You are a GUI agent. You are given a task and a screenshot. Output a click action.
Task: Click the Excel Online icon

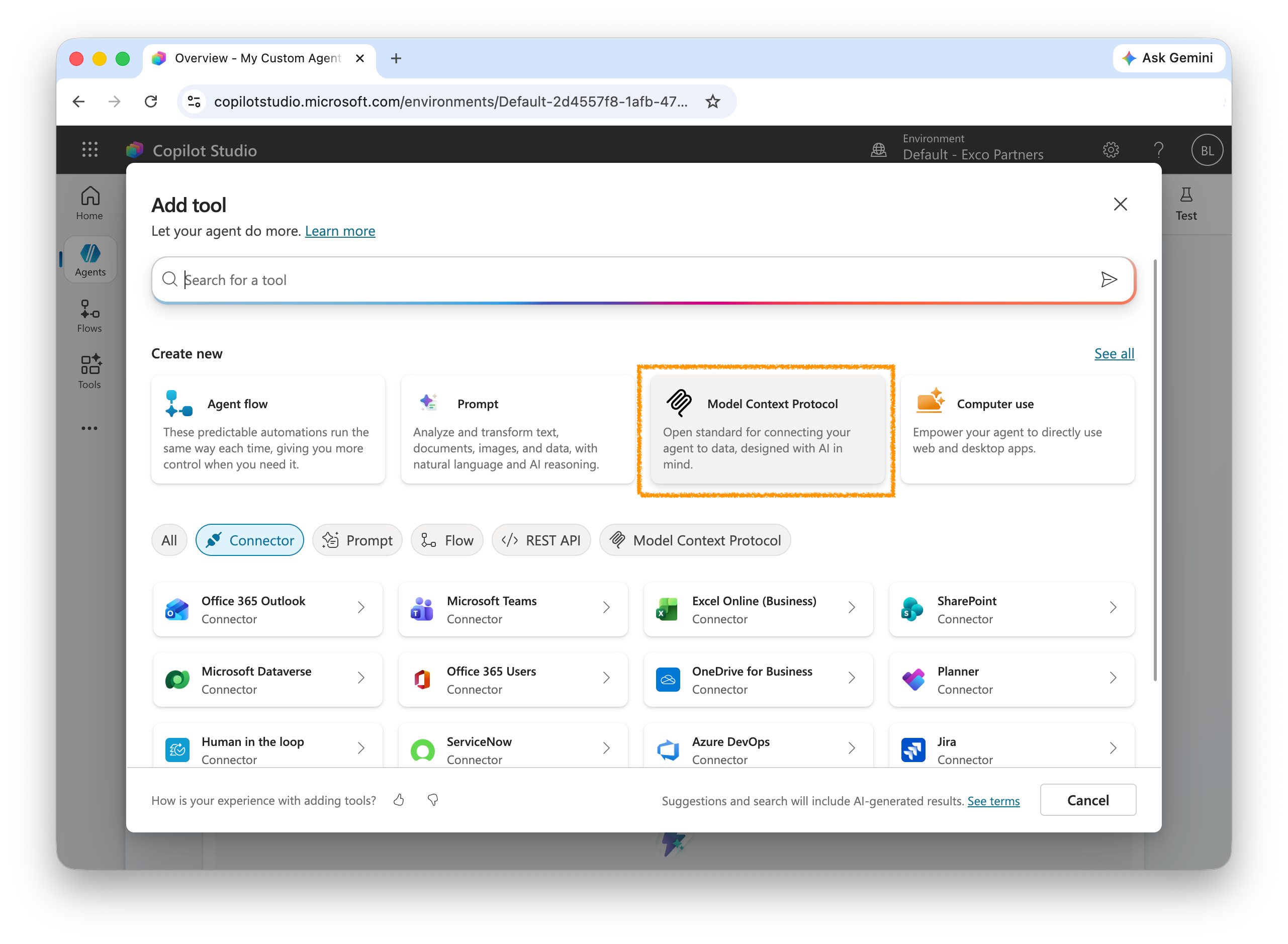[667, 609]
